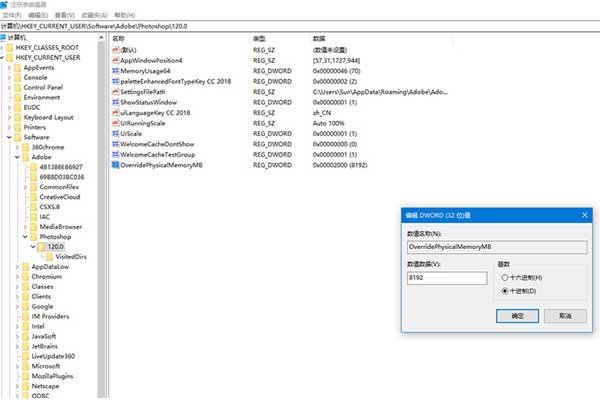This screenshot has height=400, width=600.
Task: Open the 收藏夹(A) menu
Action: click(95, 15)
